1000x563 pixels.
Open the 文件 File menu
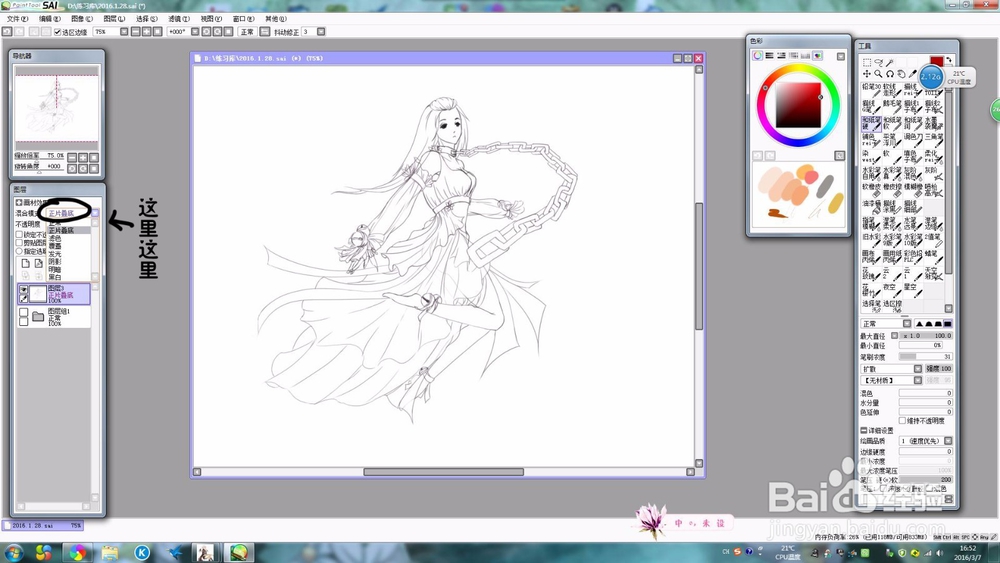point(17,18)
